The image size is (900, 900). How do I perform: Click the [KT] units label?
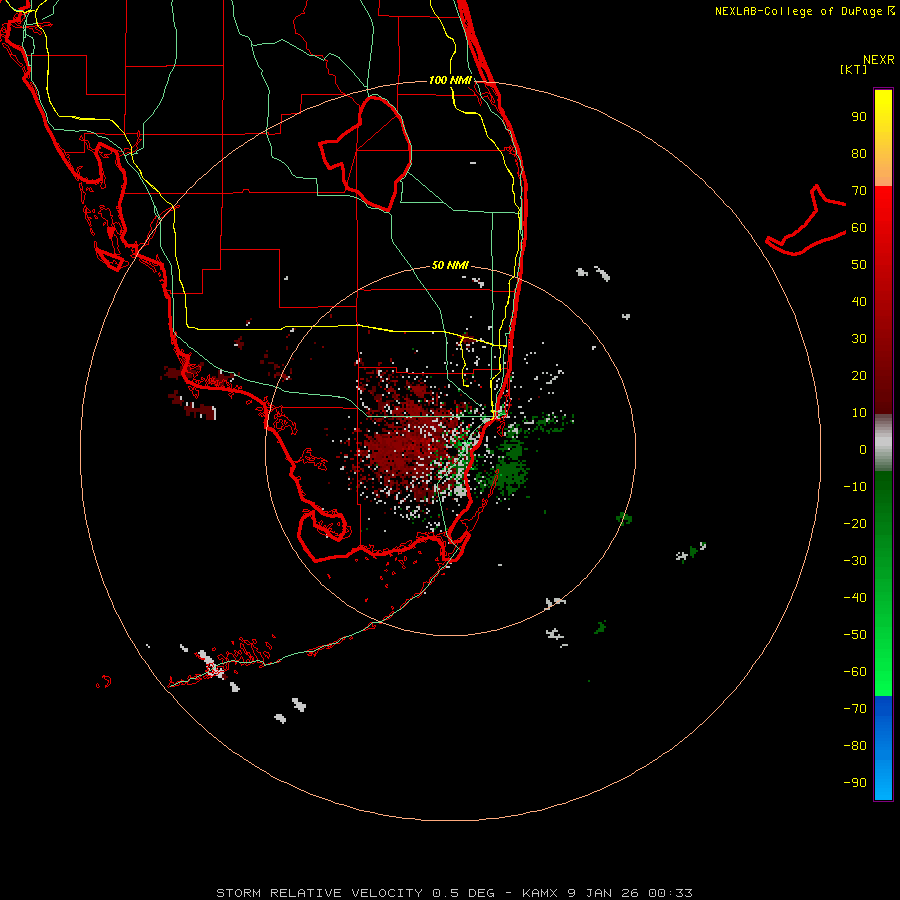(854, 69)
